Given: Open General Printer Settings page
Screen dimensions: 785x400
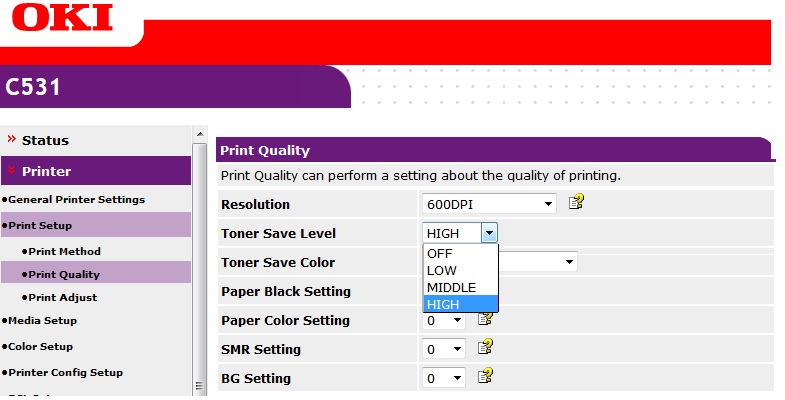Looking at the screenshot, I should pyautogui.click(x=76, y=199).
